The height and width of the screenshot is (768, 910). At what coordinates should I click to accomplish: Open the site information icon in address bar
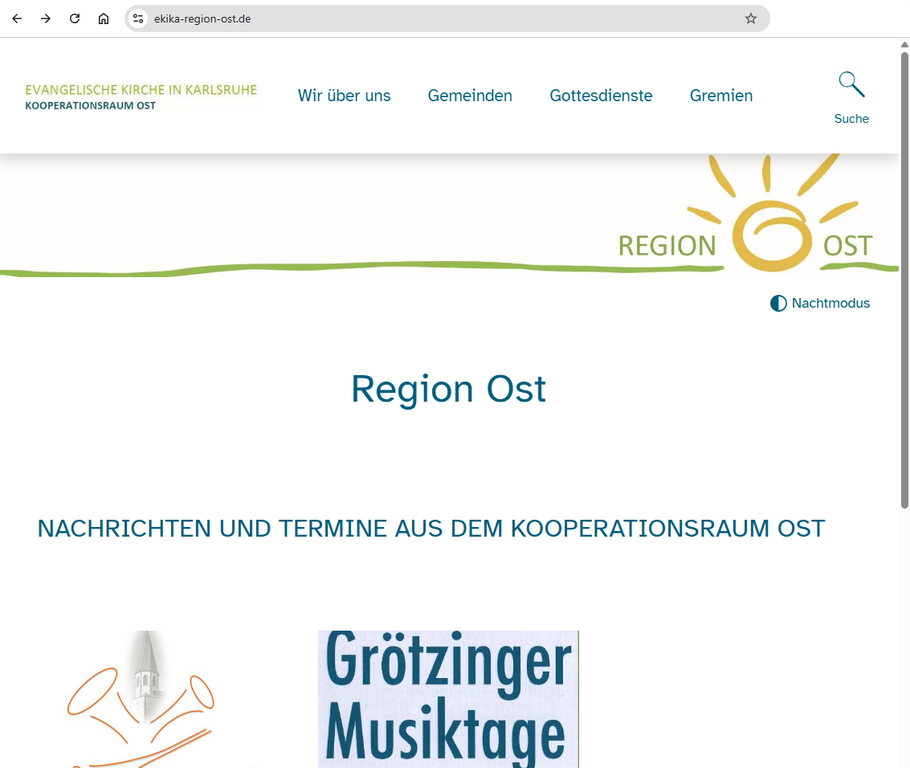point(138,19)
